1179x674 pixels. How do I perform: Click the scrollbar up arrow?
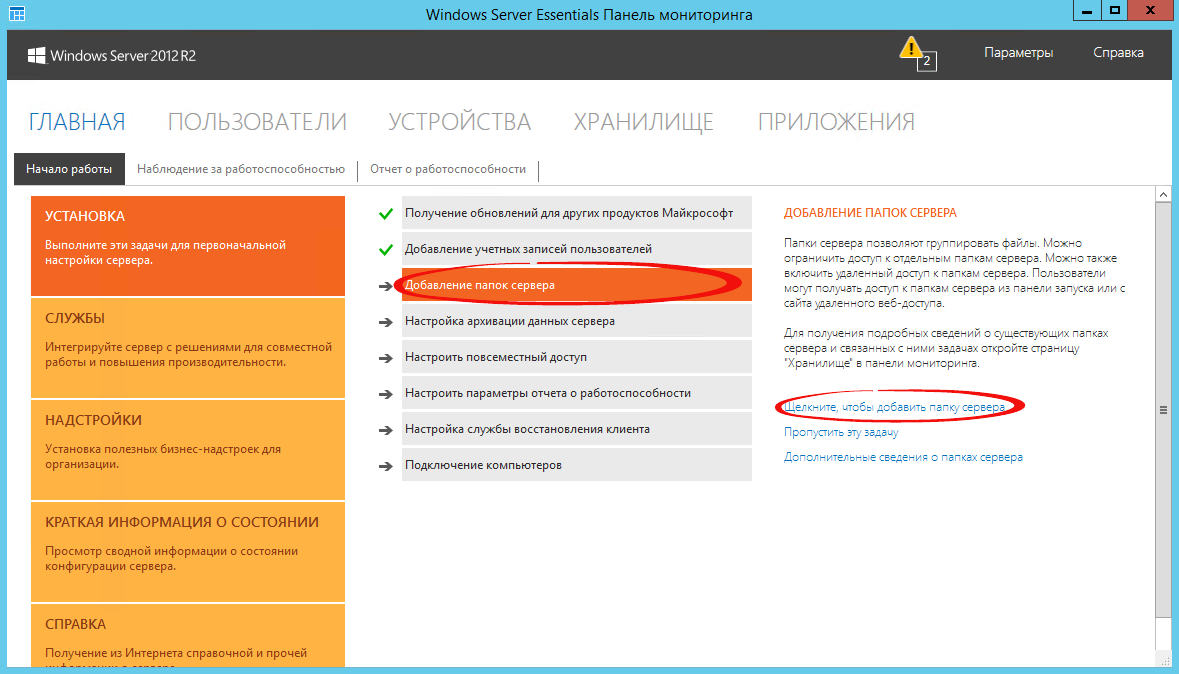(1163, 194)
